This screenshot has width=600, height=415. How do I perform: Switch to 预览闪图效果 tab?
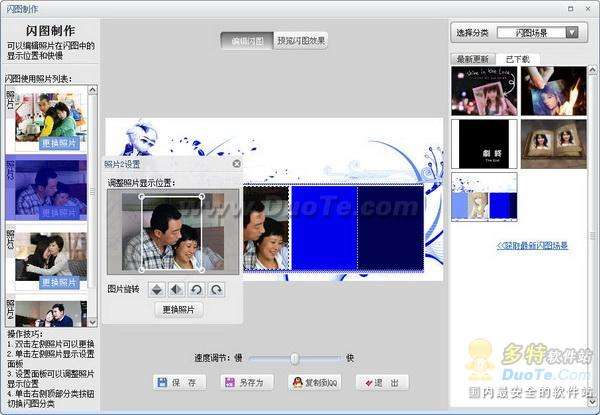point(301,41)
